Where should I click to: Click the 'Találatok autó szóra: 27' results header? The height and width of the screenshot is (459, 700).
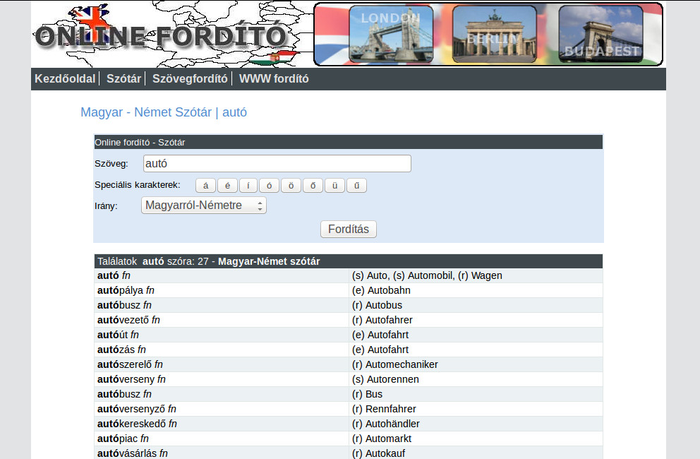pyautogui.click(x=348, y=261)
